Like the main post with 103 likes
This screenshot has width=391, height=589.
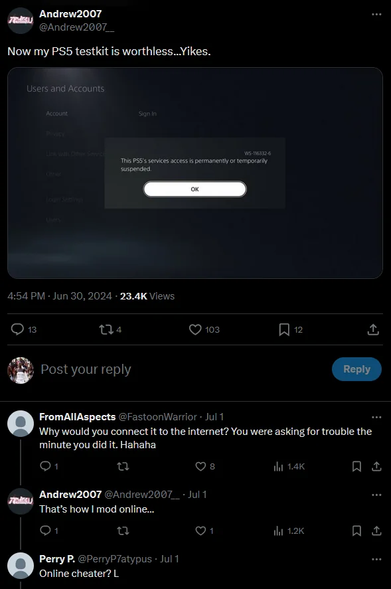point(195,329)
